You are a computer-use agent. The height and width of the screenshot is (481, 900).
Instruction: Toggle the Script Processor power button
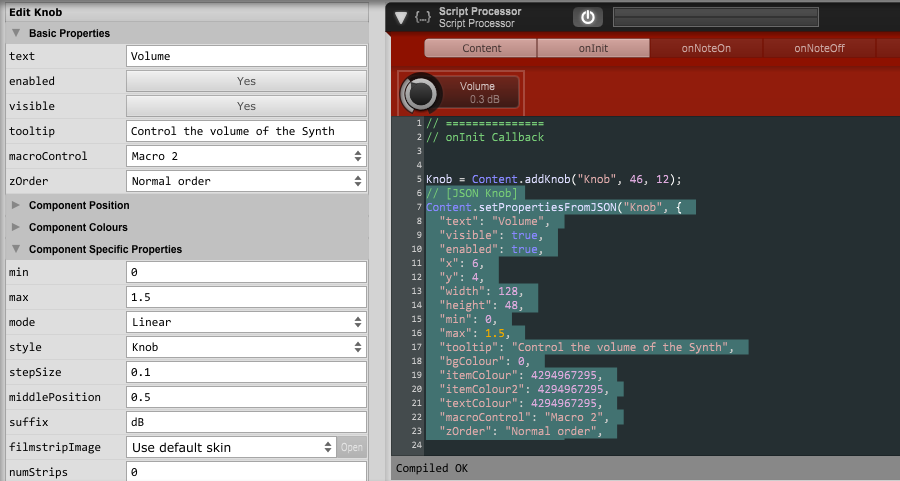tap(588, 17)
